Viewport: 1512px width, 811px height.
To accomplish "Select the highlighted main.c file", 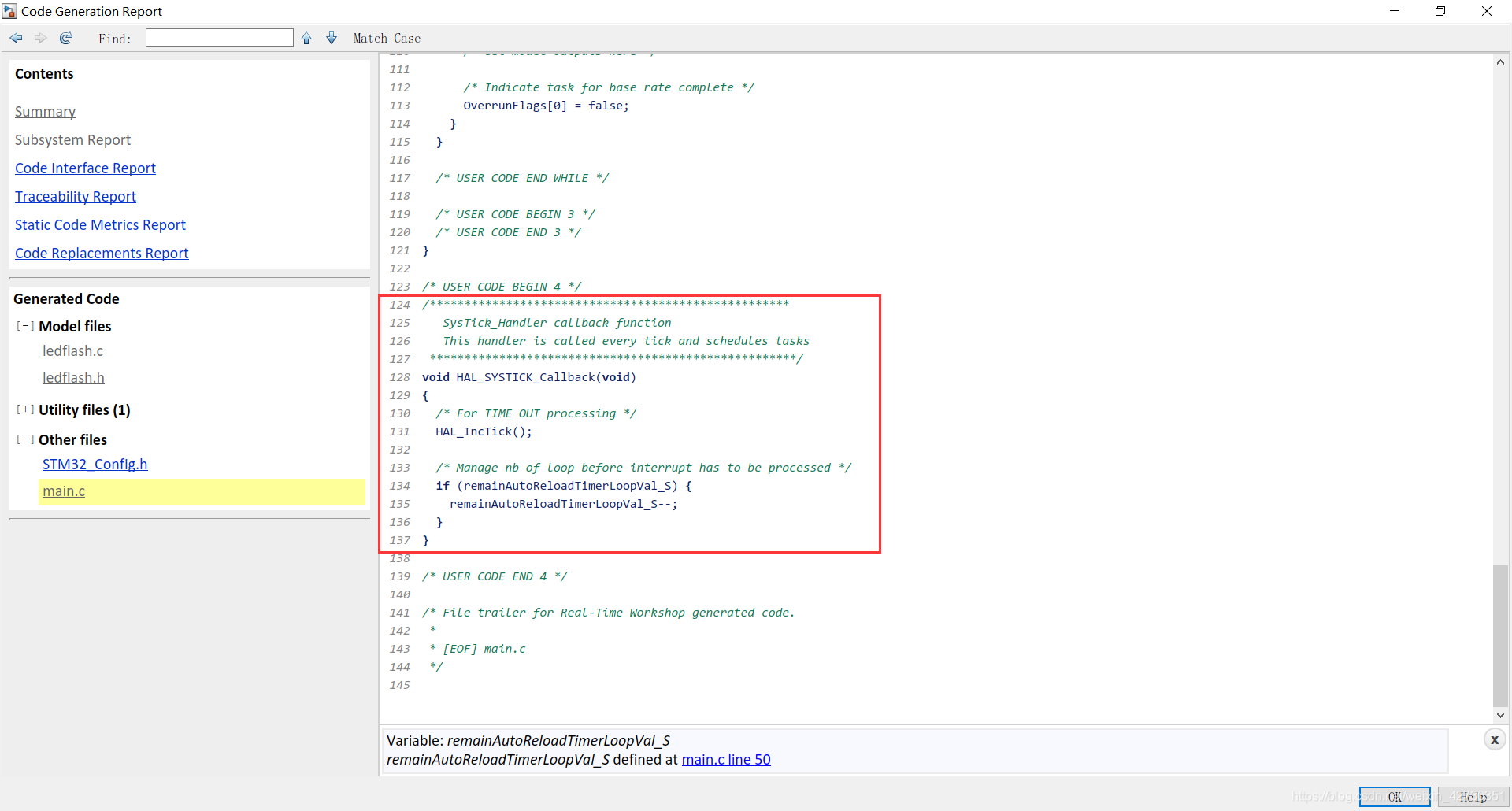I will [64, 491].
